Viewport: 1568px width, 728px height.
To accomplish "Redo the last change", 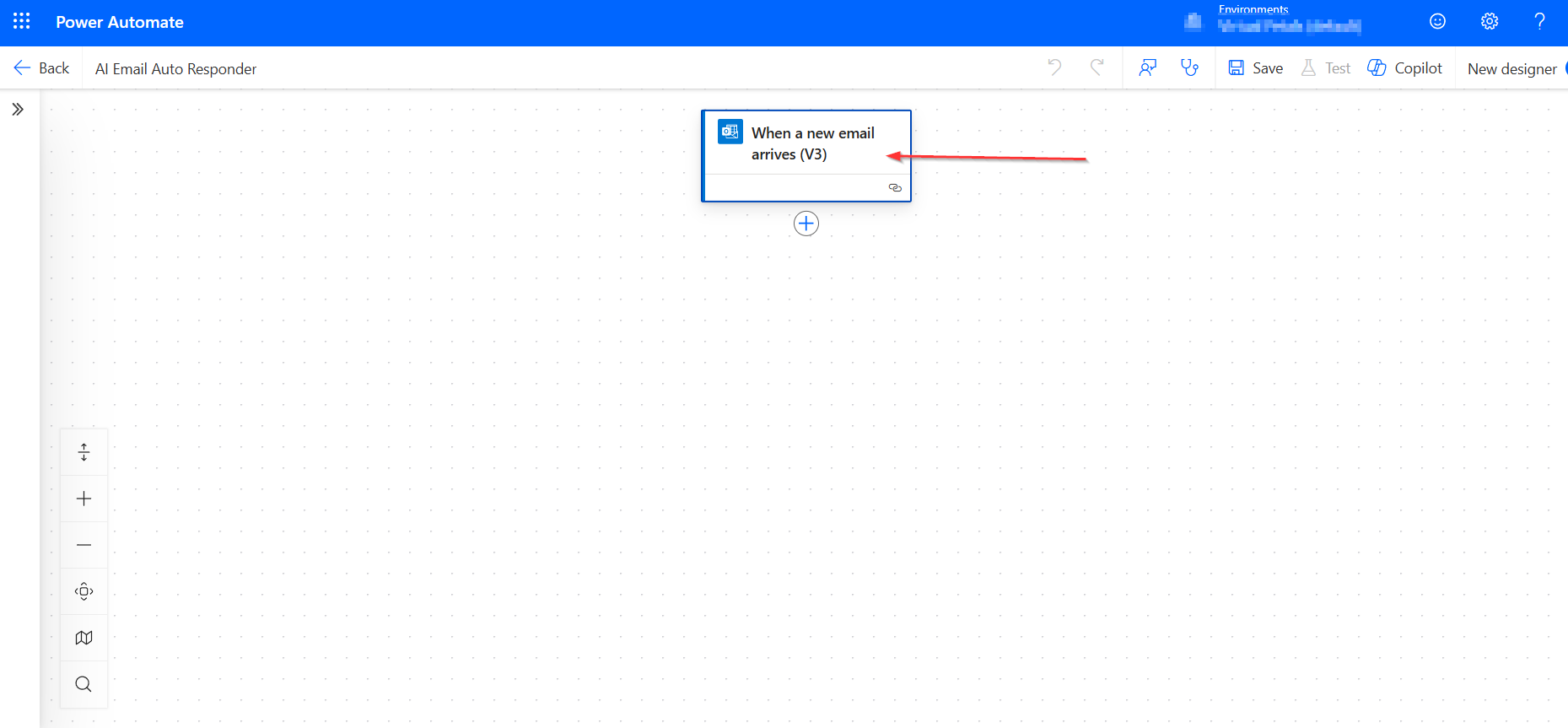I will (x=1097, y=67).
